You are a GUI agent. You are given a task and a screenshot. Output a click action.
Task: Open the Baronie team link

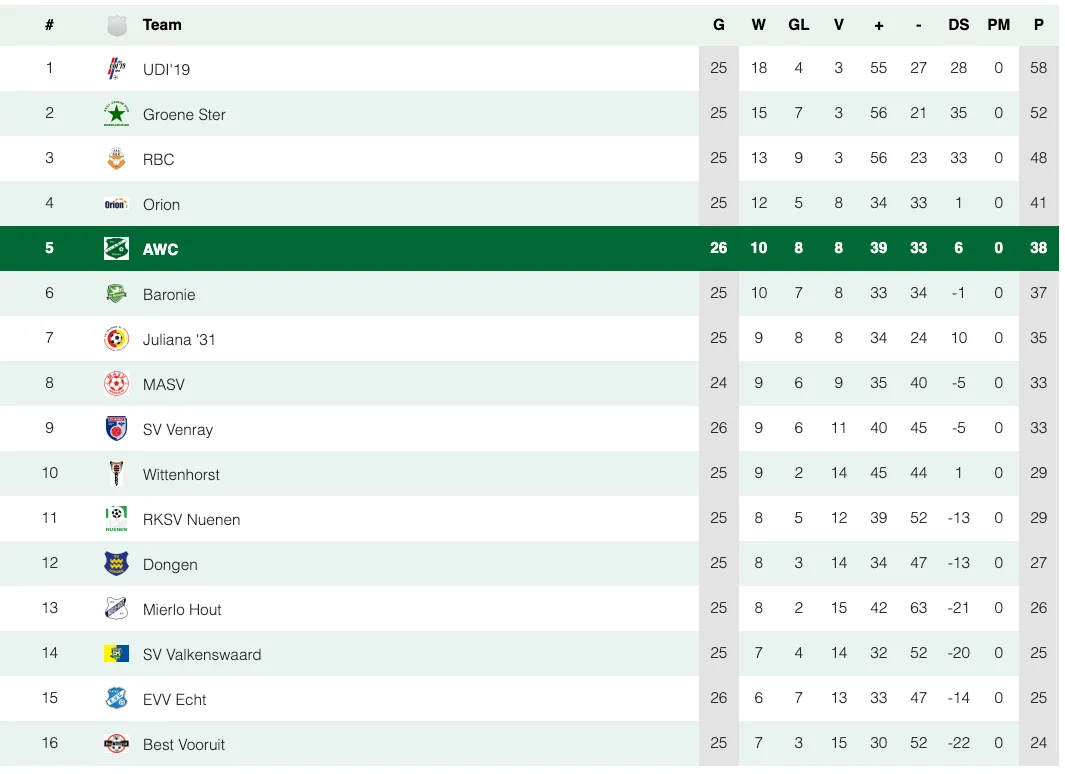point(169,295)
